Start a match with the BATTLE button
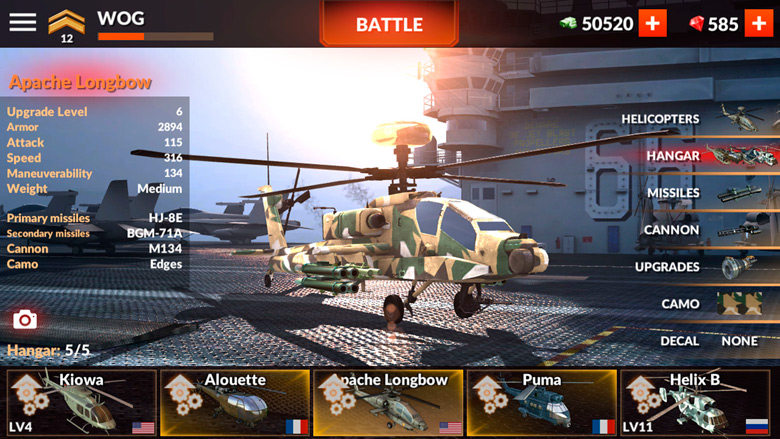This screenshot has width=780, height=439. click(x=389, y=23)
